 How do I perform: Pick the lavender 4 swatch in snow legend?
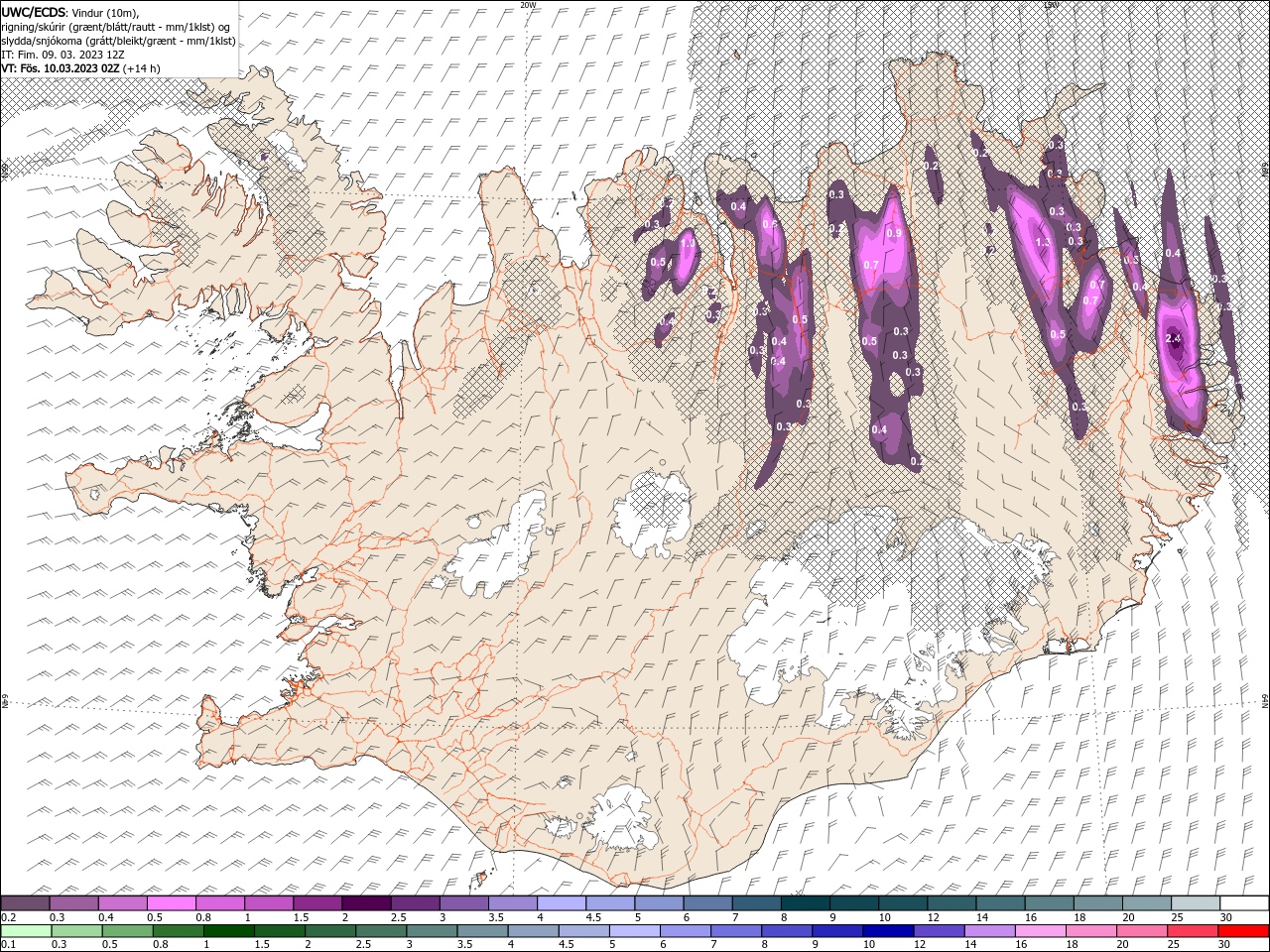click(x=560, y=903)
